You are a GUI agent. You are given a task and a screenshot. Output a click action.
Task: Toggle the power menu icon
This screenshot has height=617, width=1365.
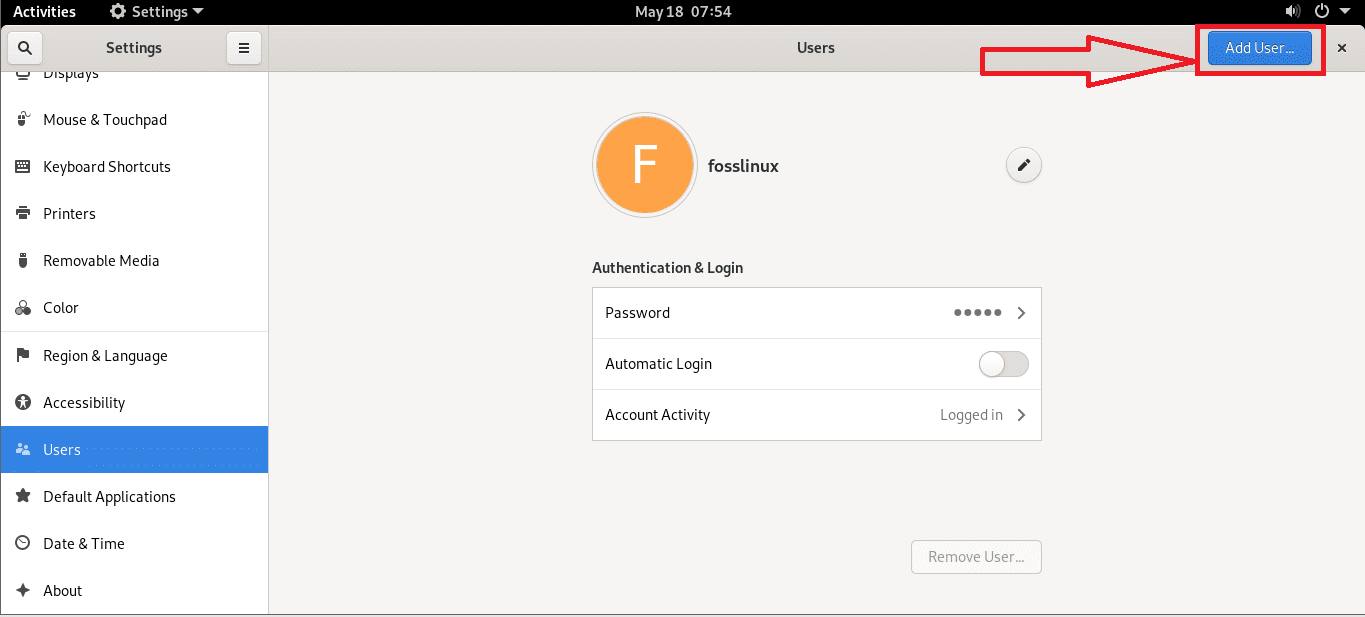(1321, 11)
